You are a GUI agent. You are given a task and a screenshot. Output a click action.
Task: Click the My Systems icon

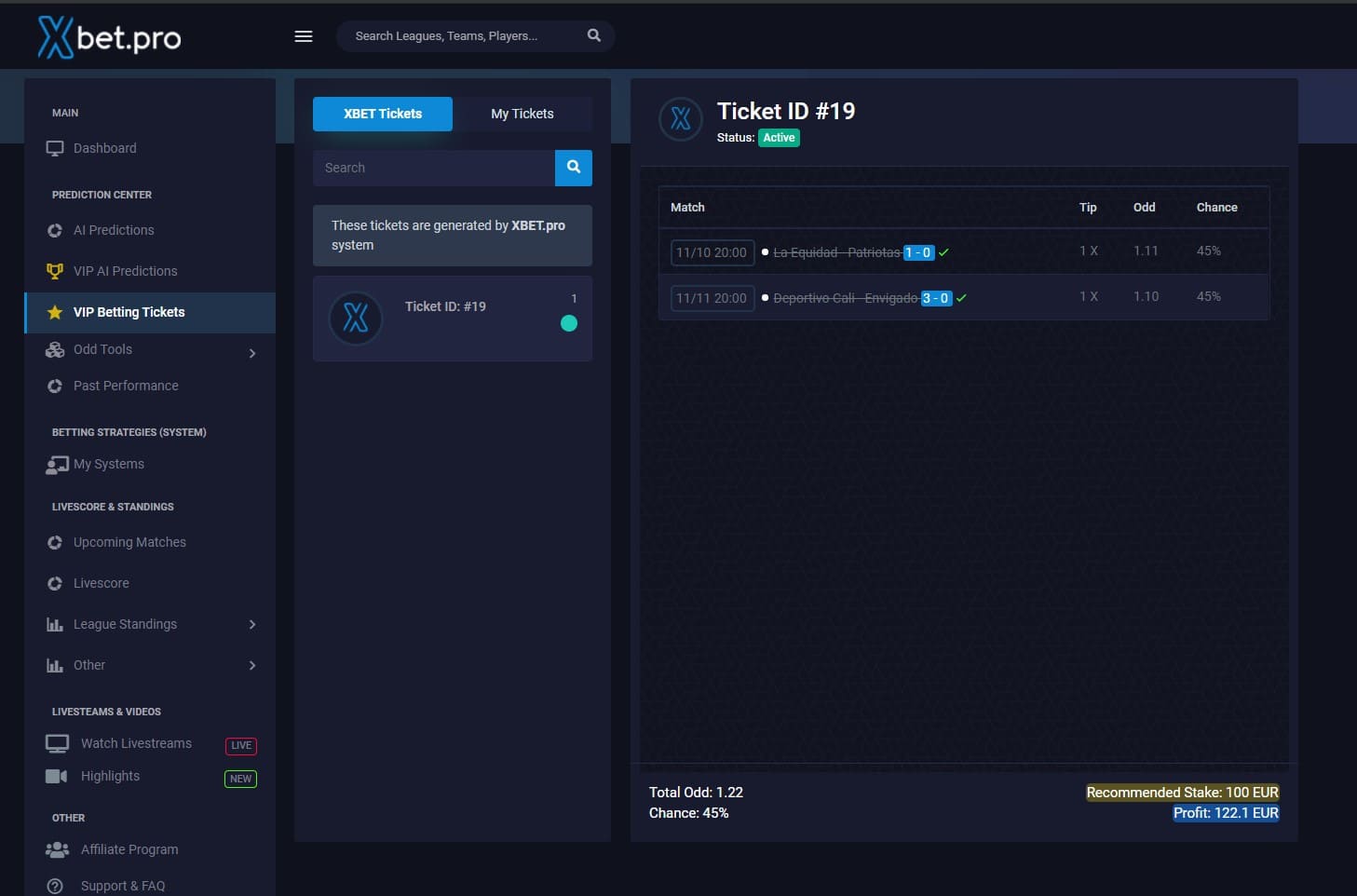[x=57, y=465]
